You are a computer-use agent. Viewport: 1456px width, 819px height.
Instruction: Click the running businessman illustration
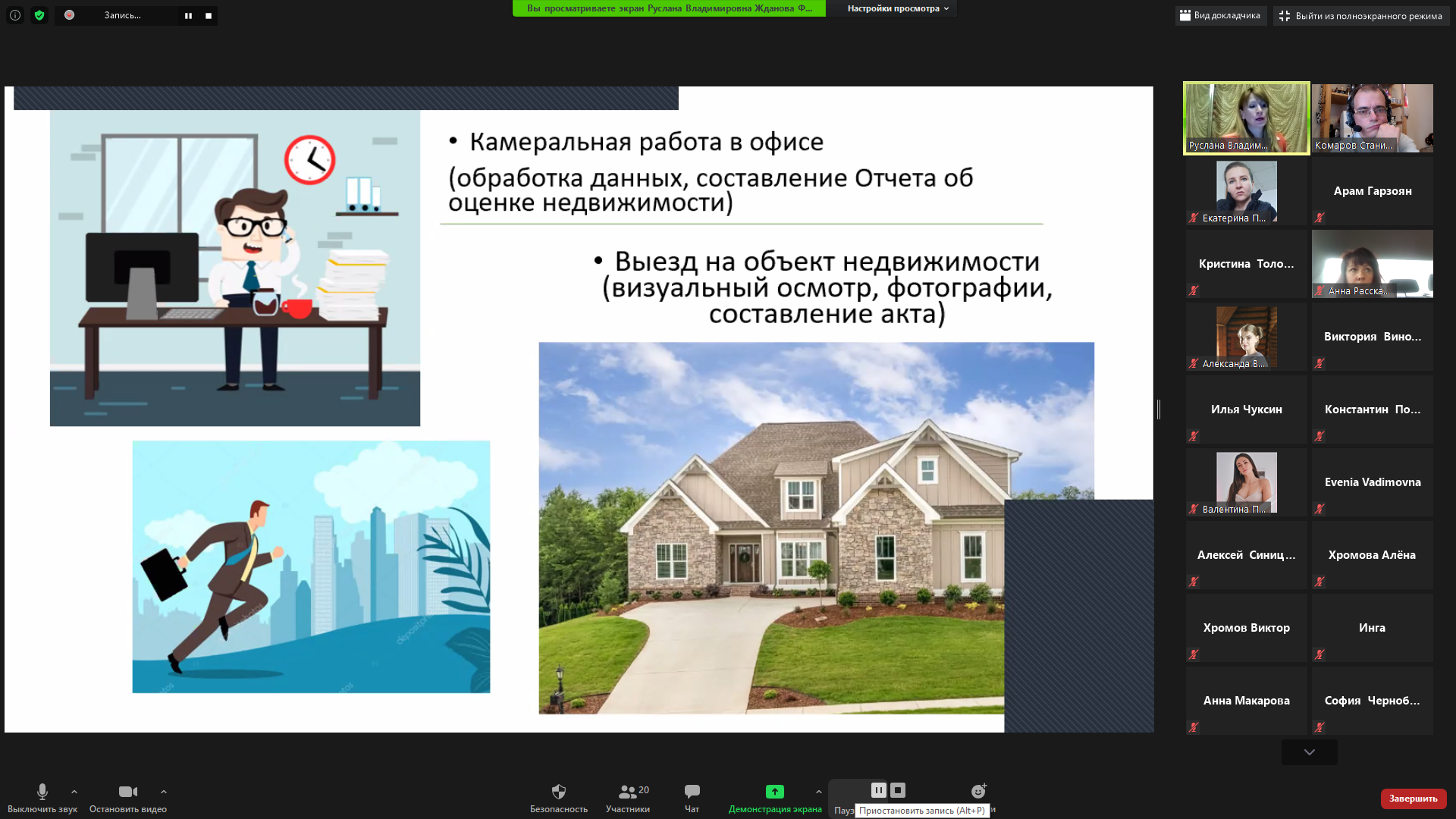(x=311, y=566)
